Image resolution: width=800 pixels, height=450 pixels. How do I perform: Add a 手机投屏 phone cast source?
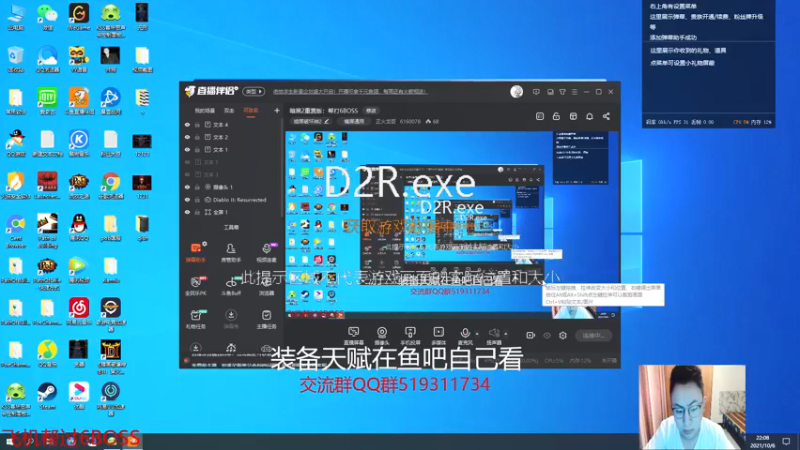tap(410, 336)
